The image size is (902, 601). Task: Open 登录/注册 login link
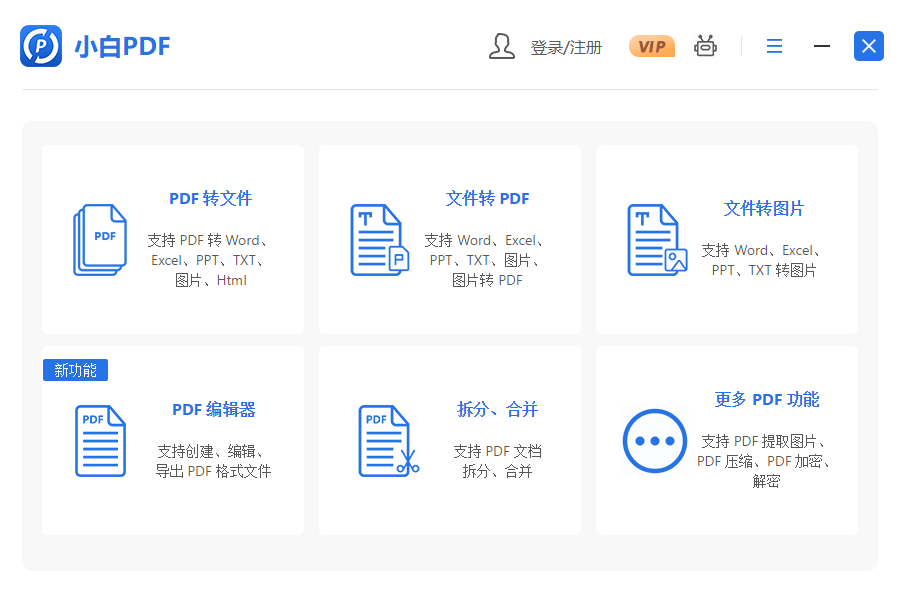566,47
